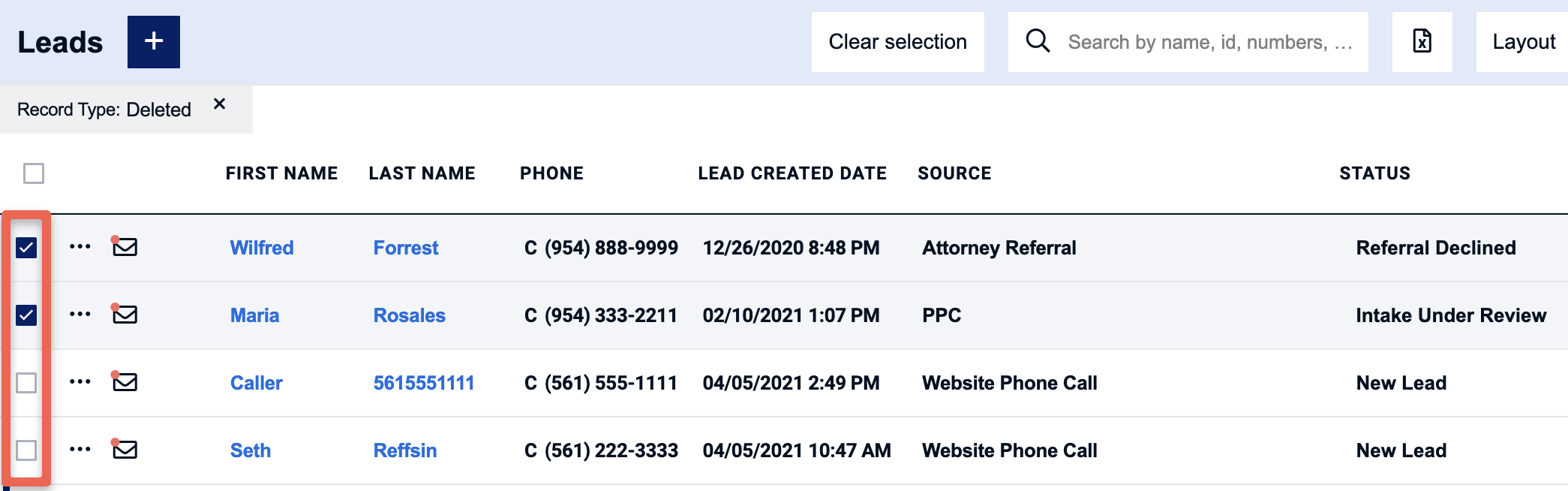The width and height of the screenshot is (1568, 491).
Task: Tick the select-all header checkbox
Action: point(34,173)
